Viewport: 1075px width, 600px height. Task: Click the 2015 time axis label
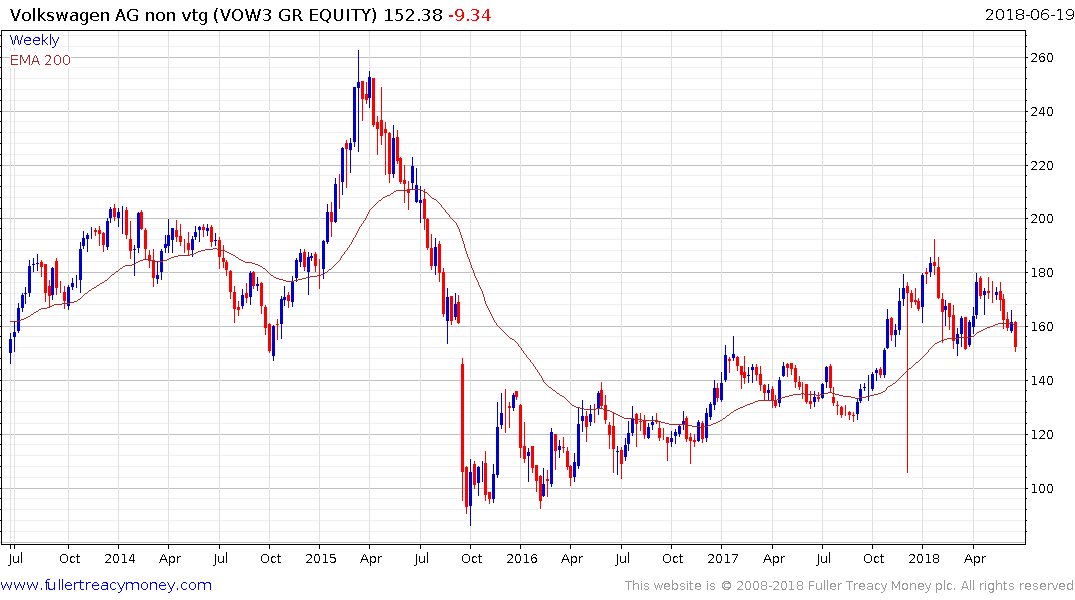pyautogui.click(x=321, y=558)
